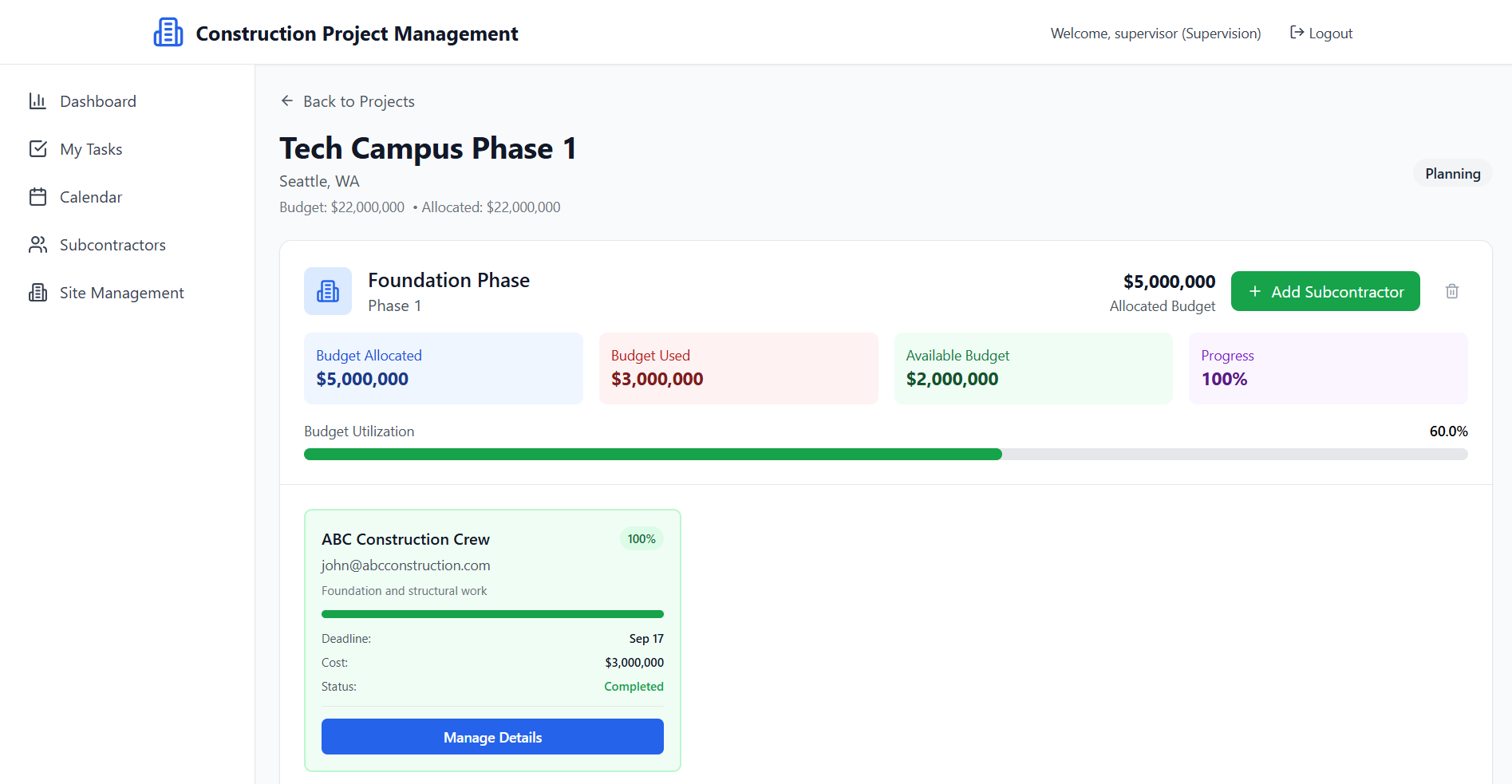
Task: Click the Planning status badge
Action: [1452, 174]
